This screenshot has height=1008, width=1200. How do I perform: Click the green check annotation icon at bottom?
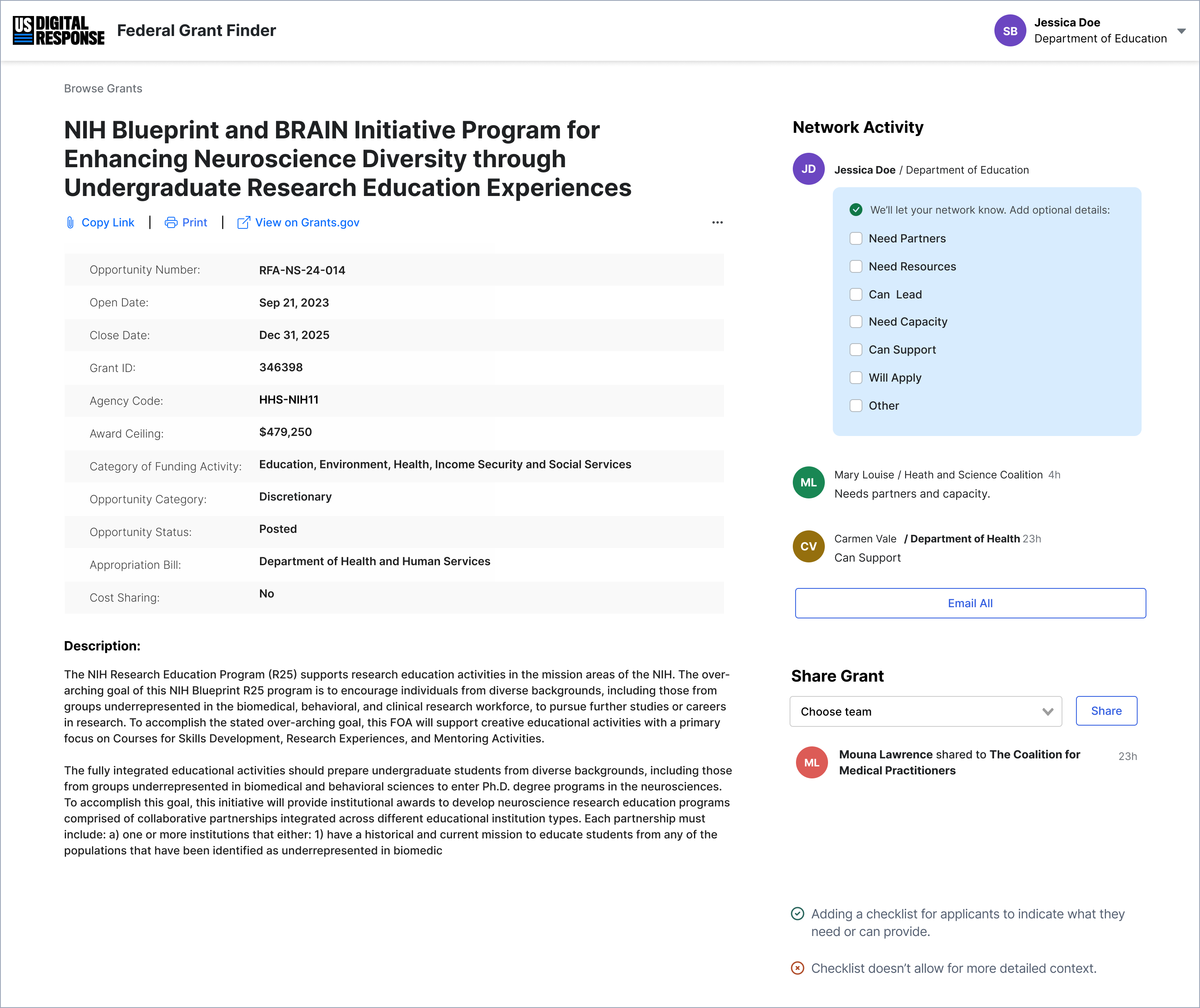tap(797, 914)
